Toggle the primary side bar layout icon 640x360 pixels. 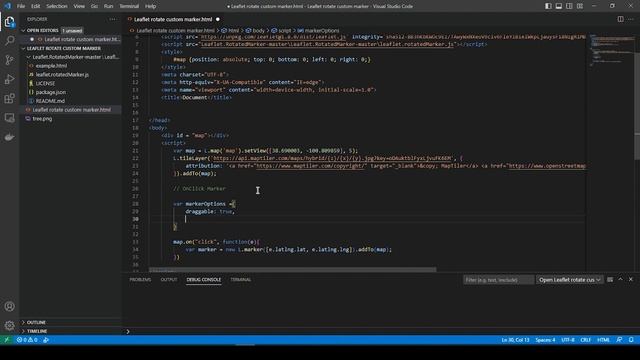(548, 6)
